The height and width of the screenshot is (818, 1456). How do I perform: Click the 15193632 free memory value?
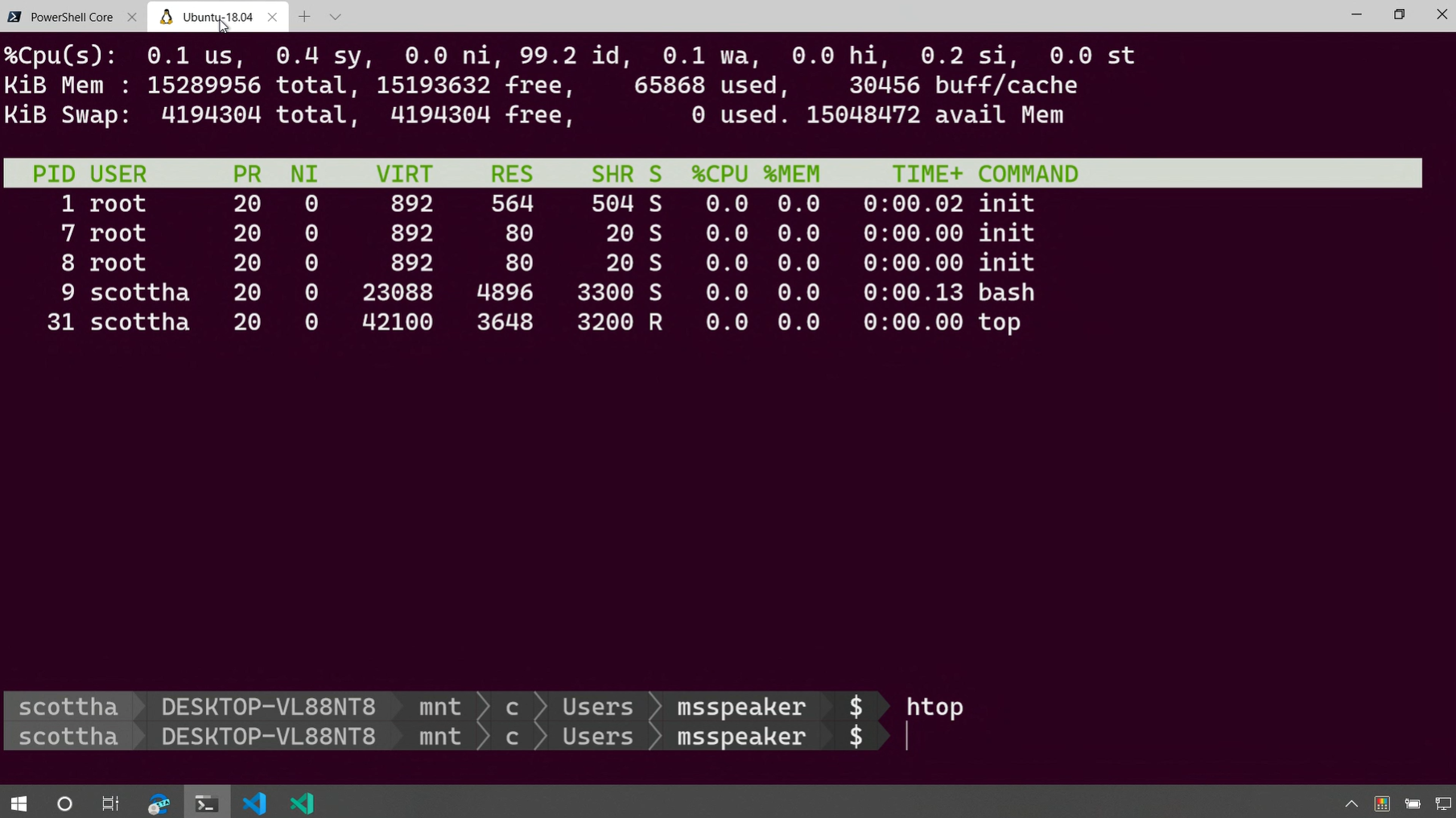pyautogui.click(x=433, y=85)
